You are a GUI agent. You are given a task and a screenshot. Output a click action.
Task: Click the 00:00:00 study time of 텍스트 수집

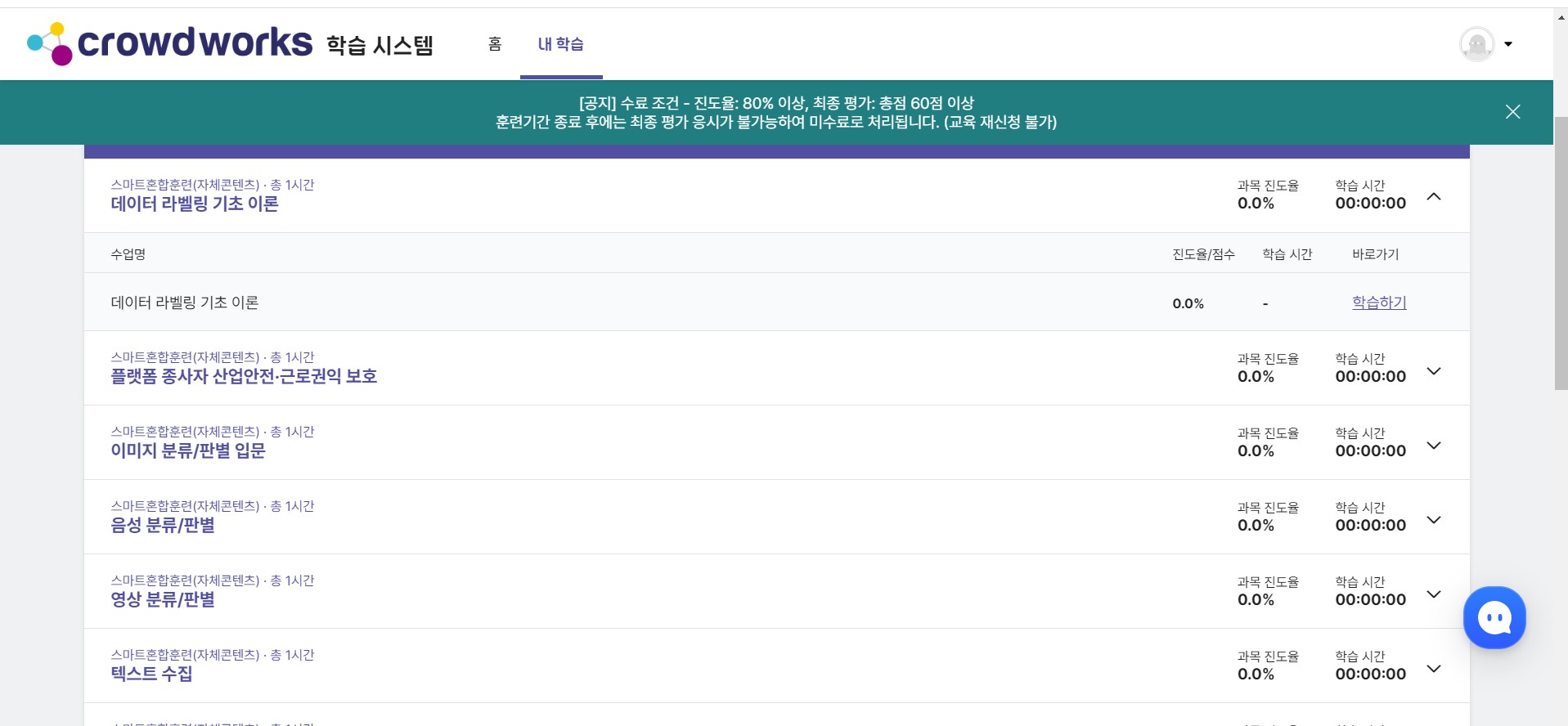(x=1371, y=674)
